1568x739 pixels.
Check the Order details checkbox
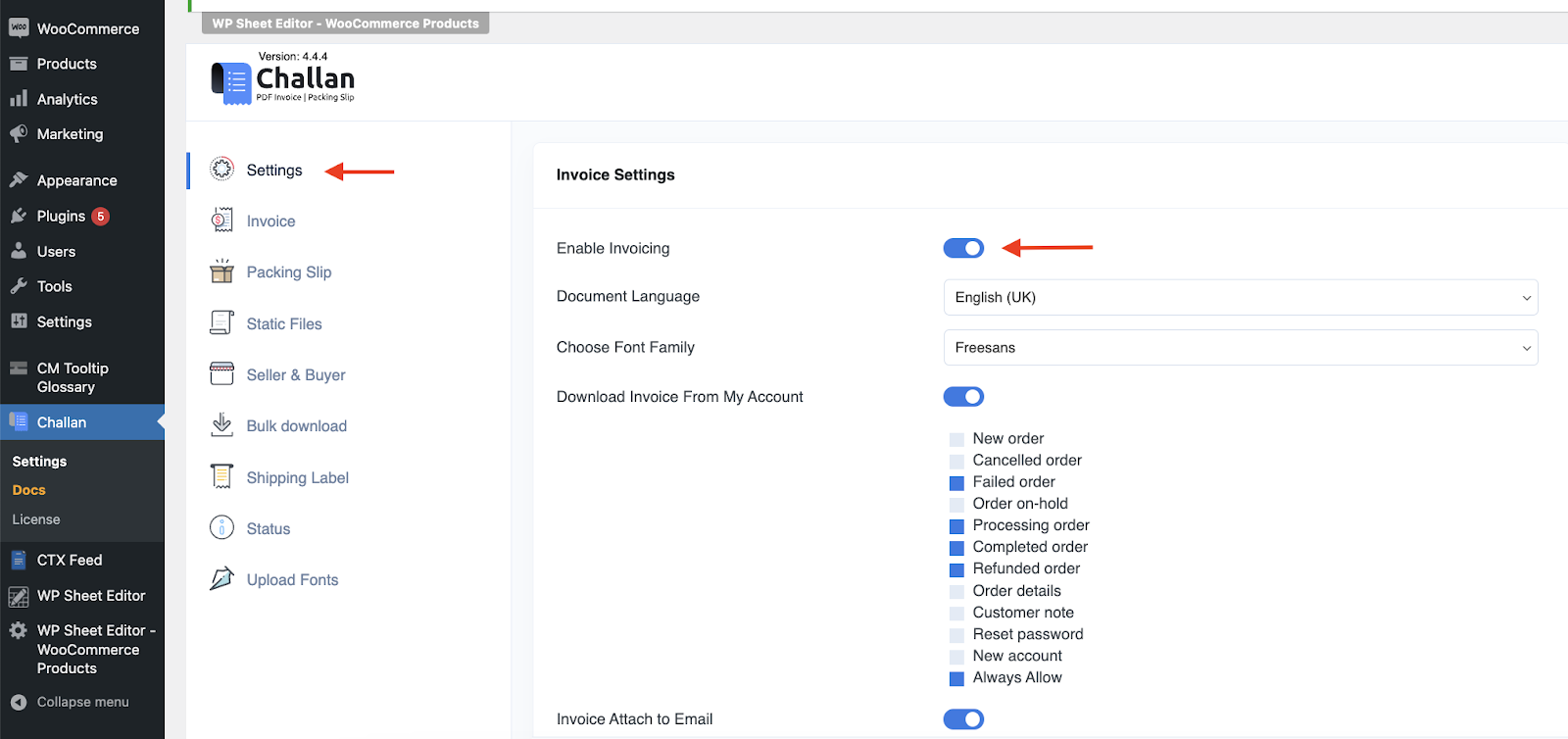point(956,591)
